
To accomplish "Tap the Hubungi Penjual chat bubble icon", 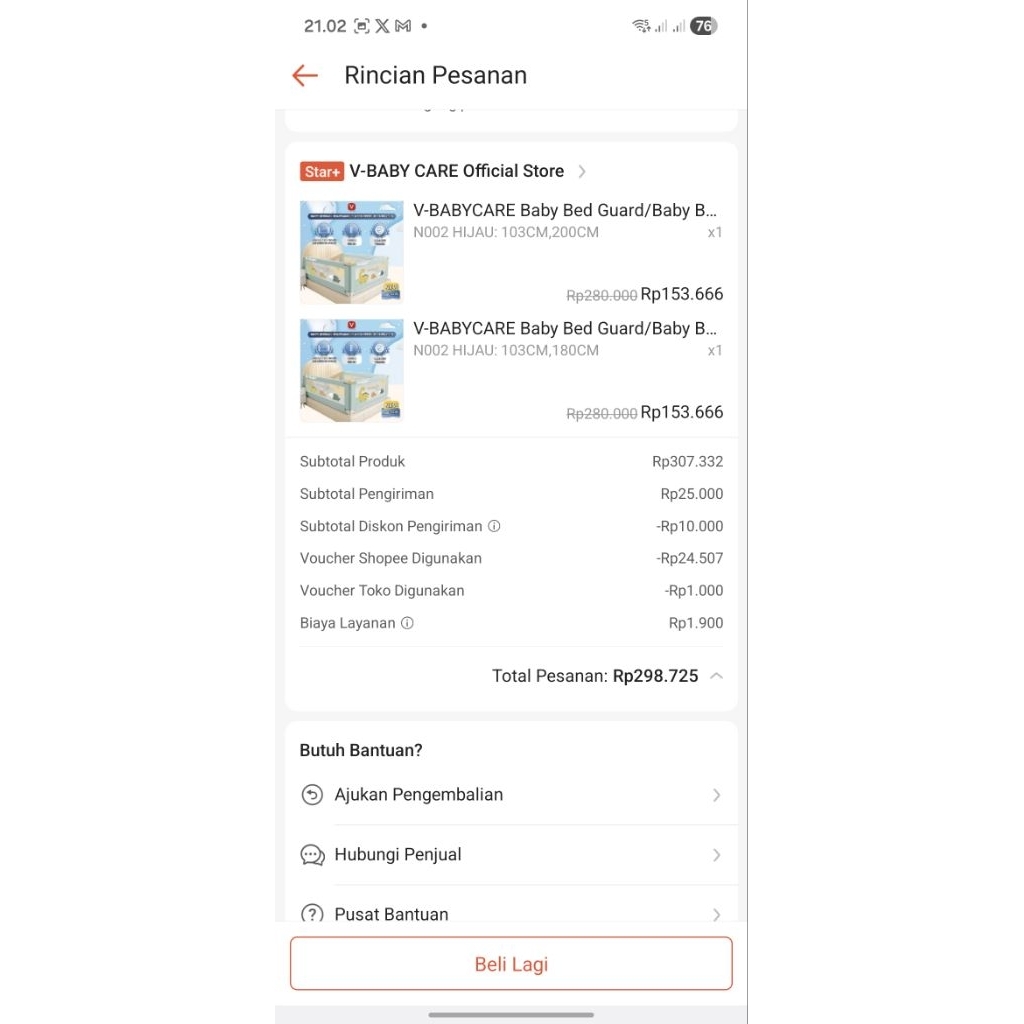I will tap(312, 855).
